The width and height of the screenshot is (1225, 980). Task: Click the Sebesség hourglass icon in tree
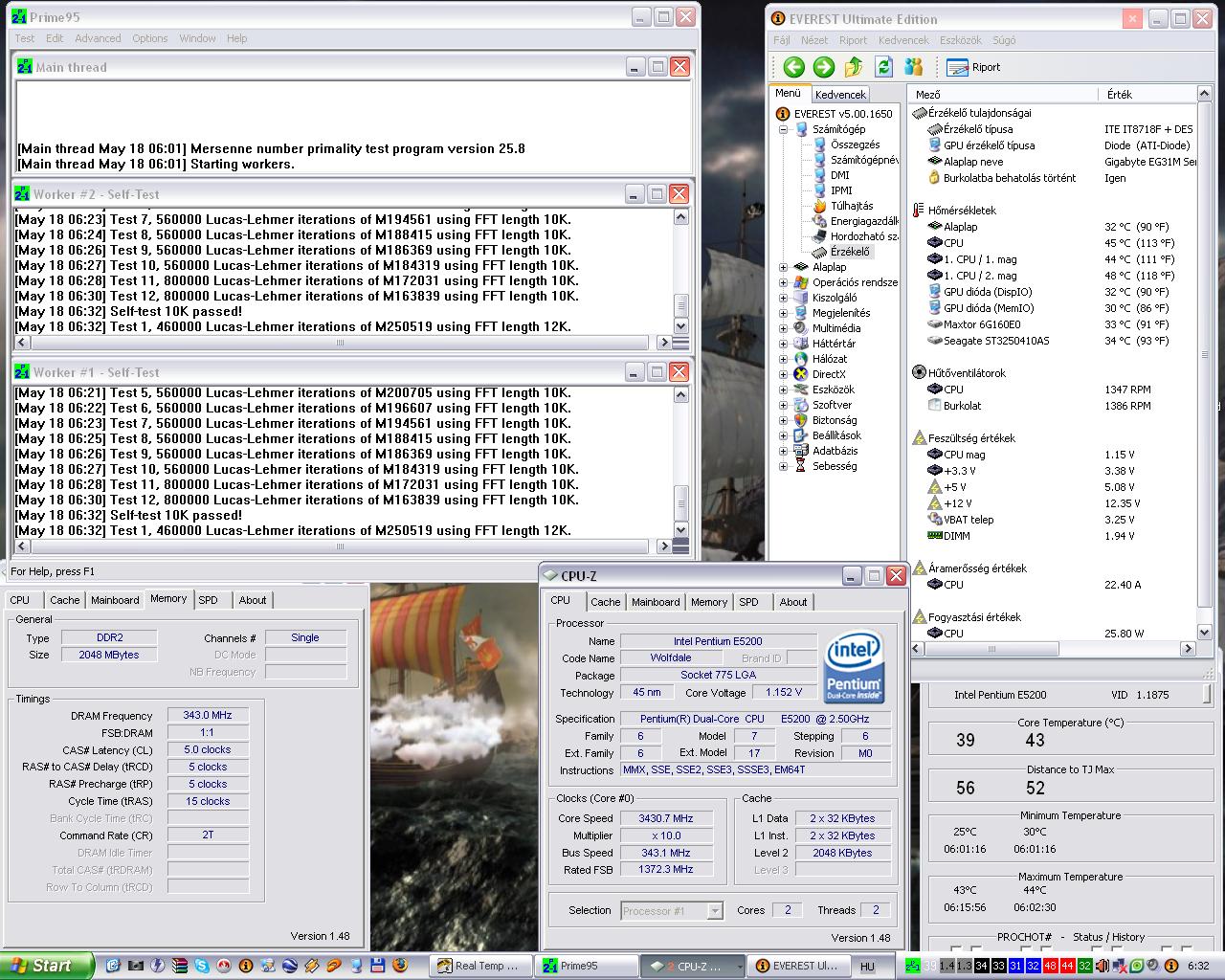(x=801, y=466)
